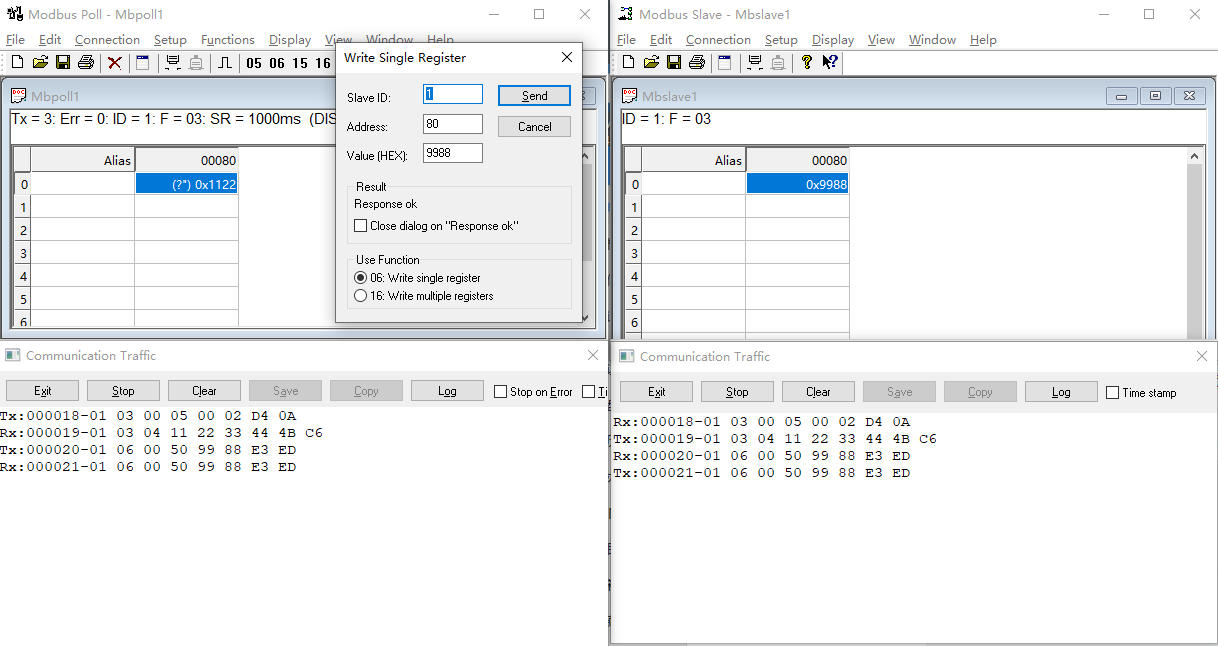Image resolution: width=1218 pixels, height=646 pixels.
Task: Click the red X delete icon in Modbus Poll toolbar
Action: (x=115, y=63)
